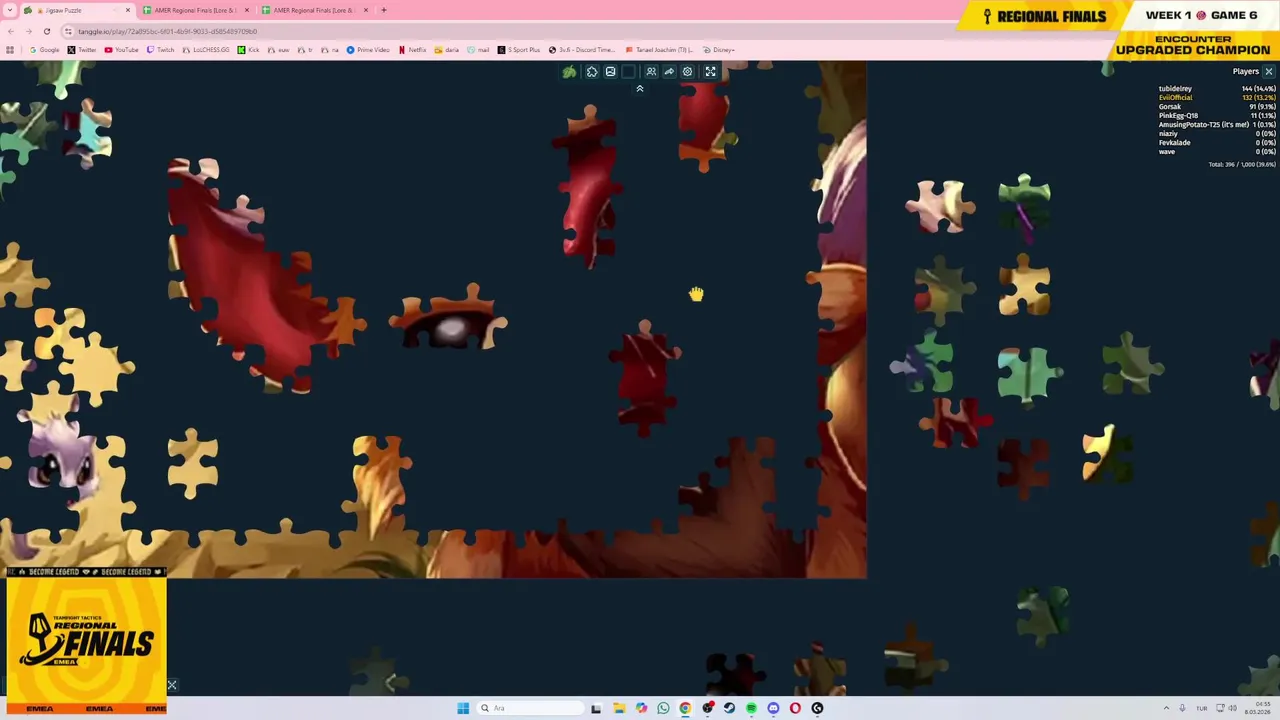The image size is (1280, 720).
Task: Open the dark background color swatch
Action: pyautogui.click(x=628, y=72)
